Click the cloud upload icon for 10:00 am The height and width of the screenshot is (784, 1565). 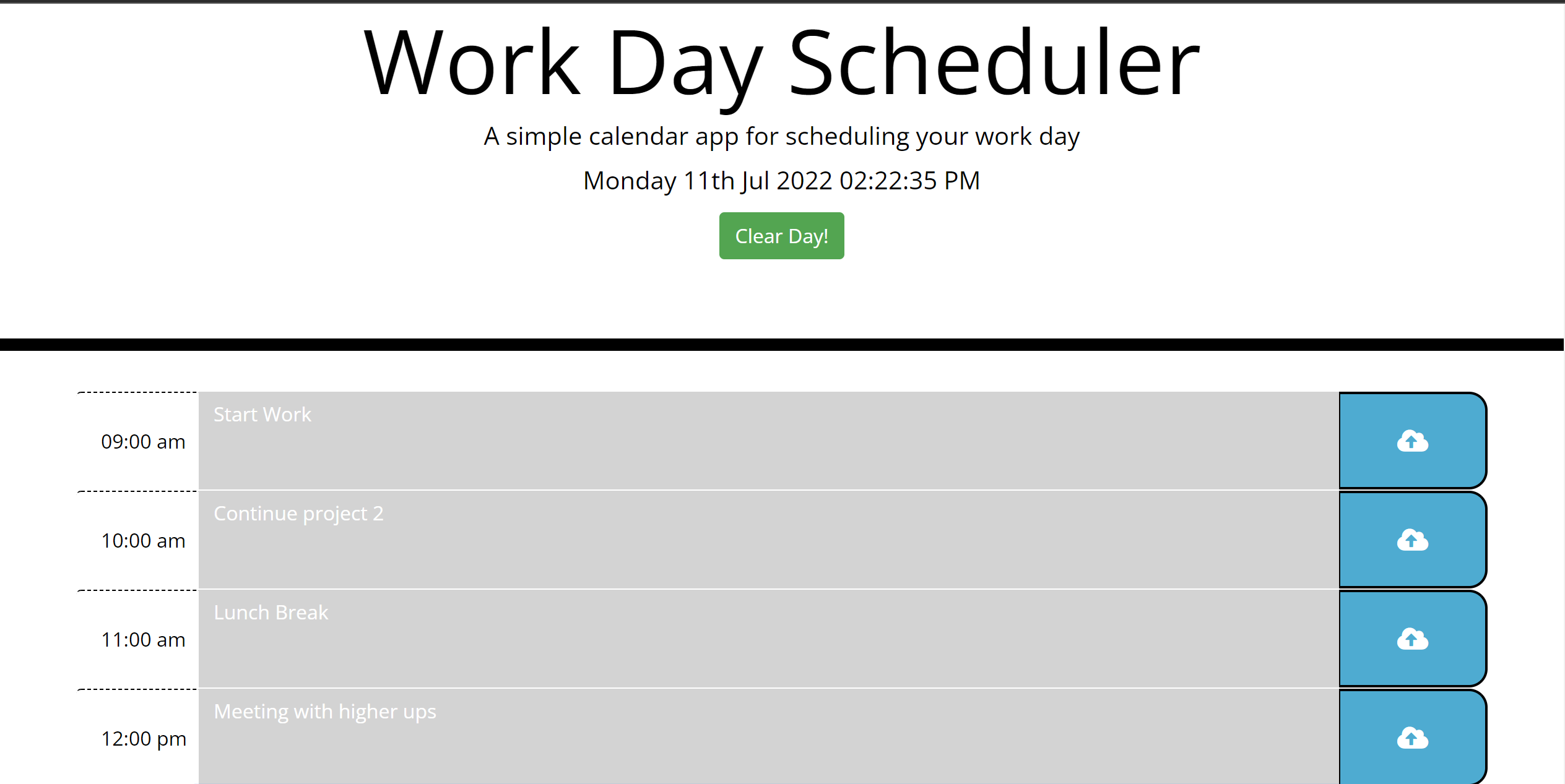point(1412,540)
